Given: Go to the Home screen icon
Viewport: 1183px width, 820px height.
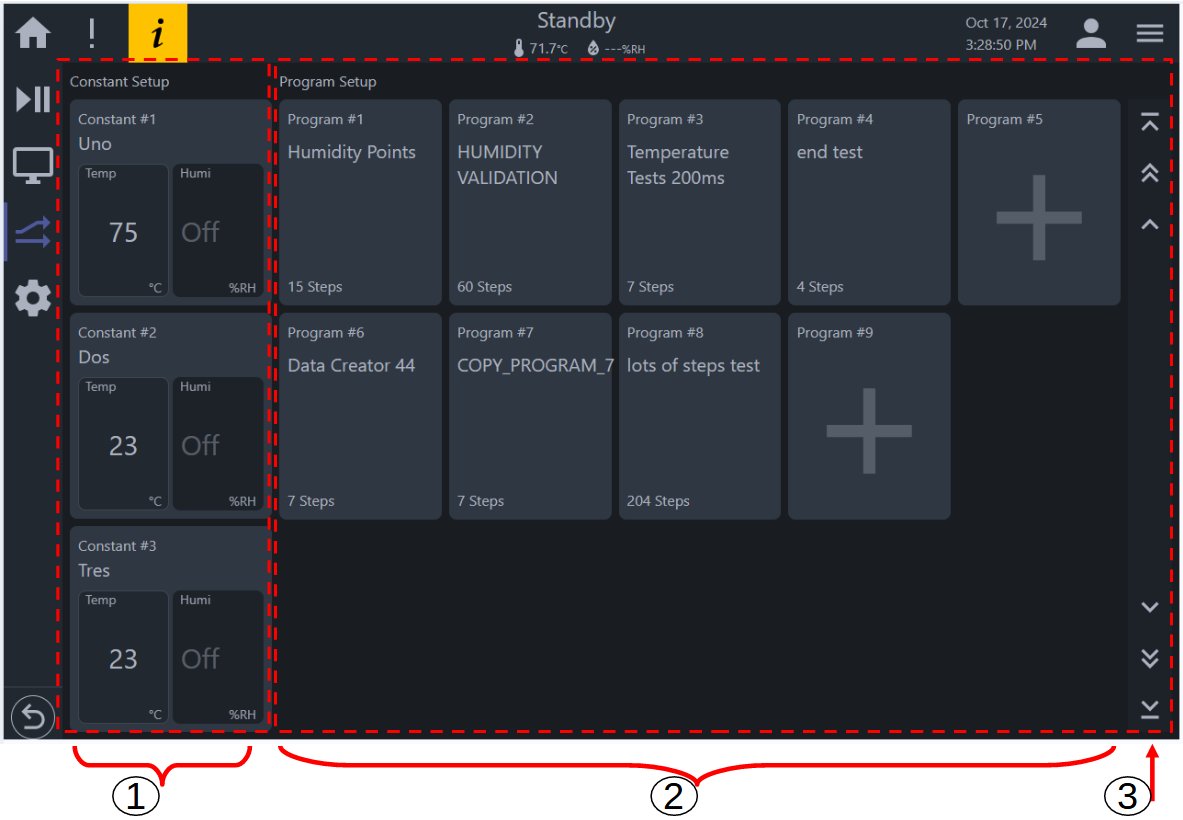Looking at the screenshot, I should point(33,32).
